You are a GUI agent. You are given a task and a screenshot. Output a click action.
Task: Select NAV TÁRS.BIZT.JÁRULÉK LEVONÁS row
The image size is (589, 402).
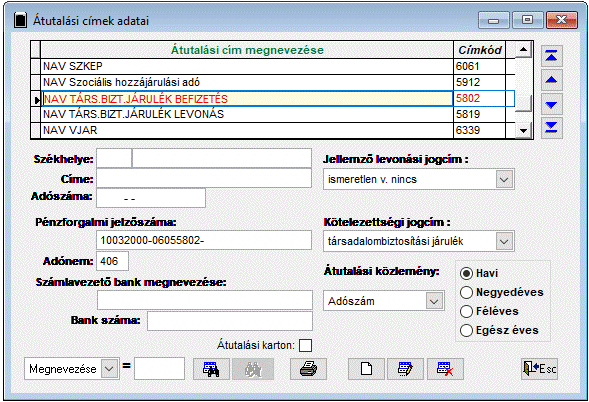click(x=247, y=114)
